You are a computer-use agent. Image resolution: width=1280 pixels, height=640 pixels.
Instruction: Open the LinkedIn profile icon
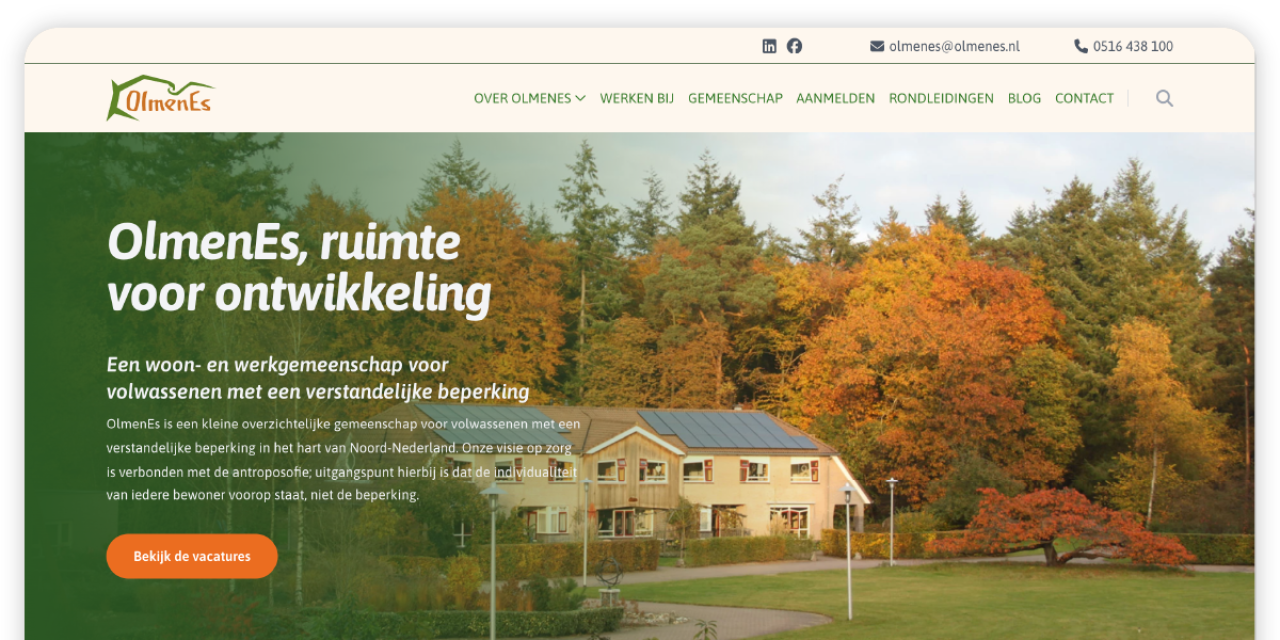(x=769, y=46)
